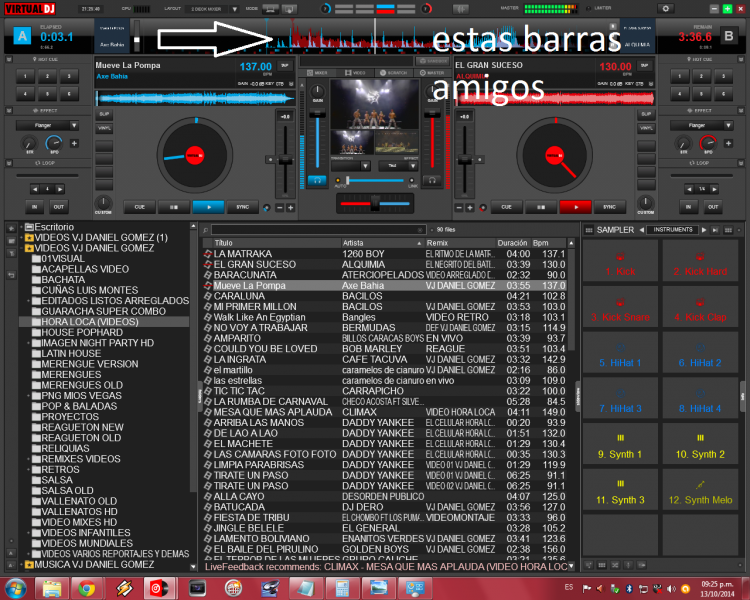Trigger the Synth Melo sampler pad
The height and width of the screenshot is (600, 750).
[x=700, y=490]
